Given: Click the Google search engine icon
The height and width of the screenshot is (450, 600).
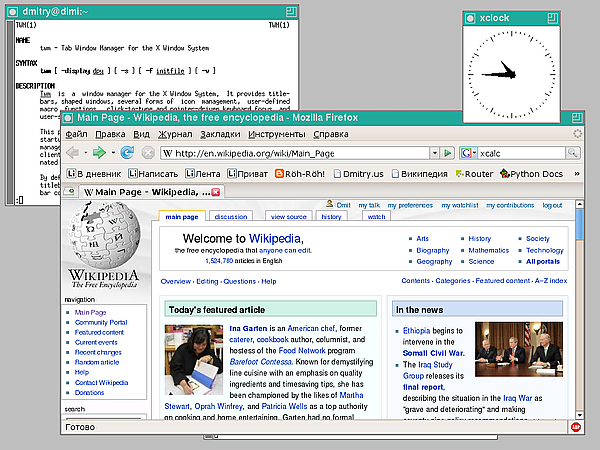Looking at the screenshot, I should (466, 153).
